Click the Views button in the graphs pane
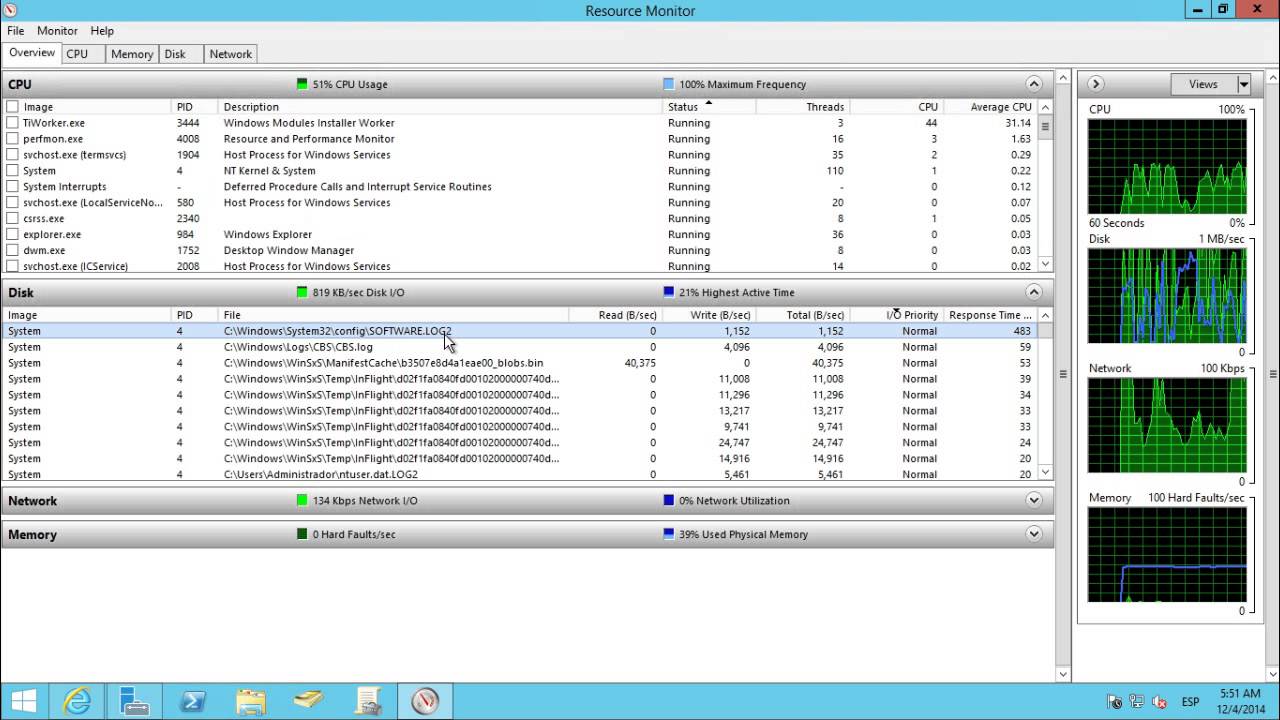 [1203, 84]
